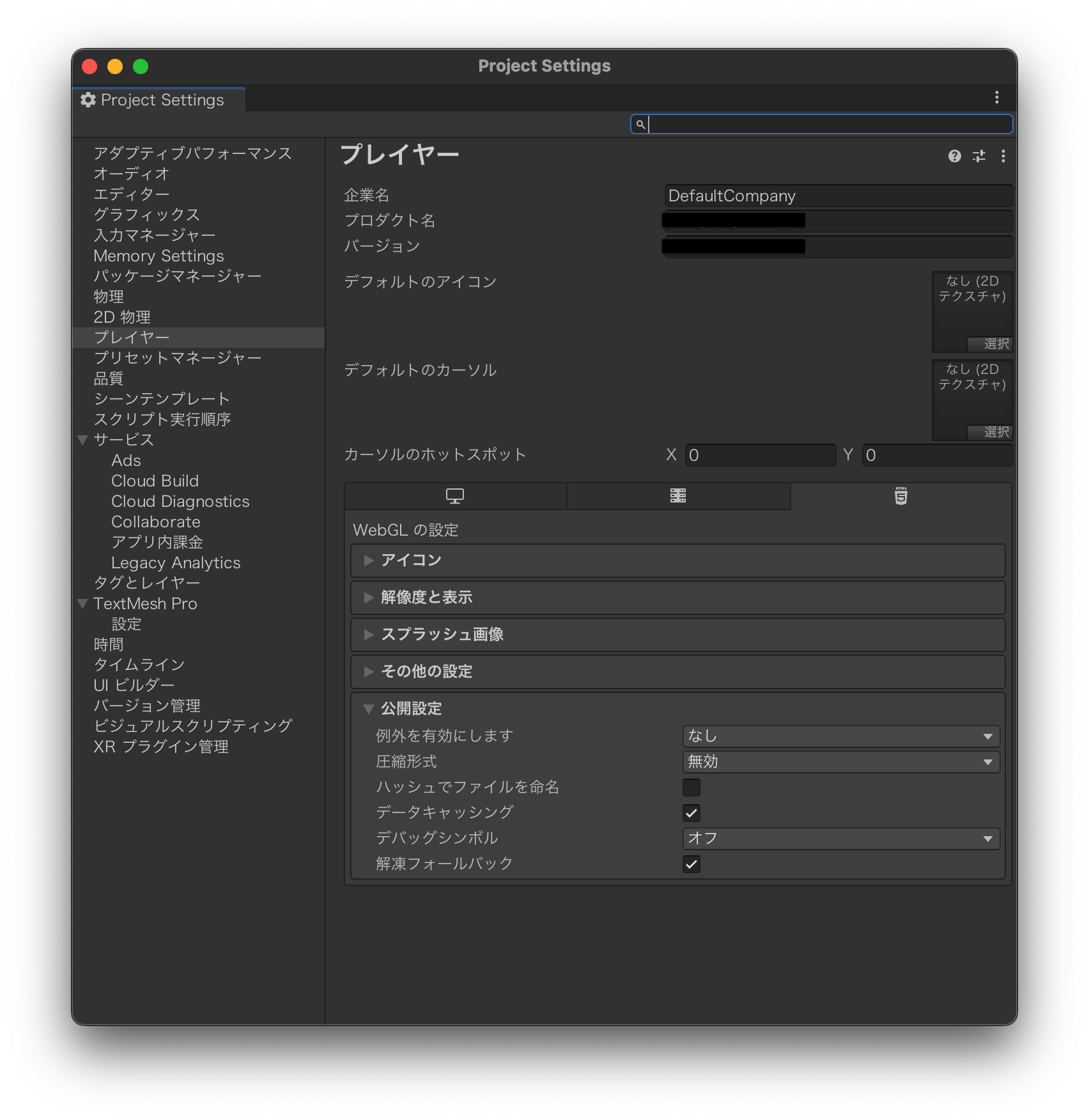The height and width of the screenshot is (1120, 1089).
Task: Focus the settings search field
Action: pos(822,124)
